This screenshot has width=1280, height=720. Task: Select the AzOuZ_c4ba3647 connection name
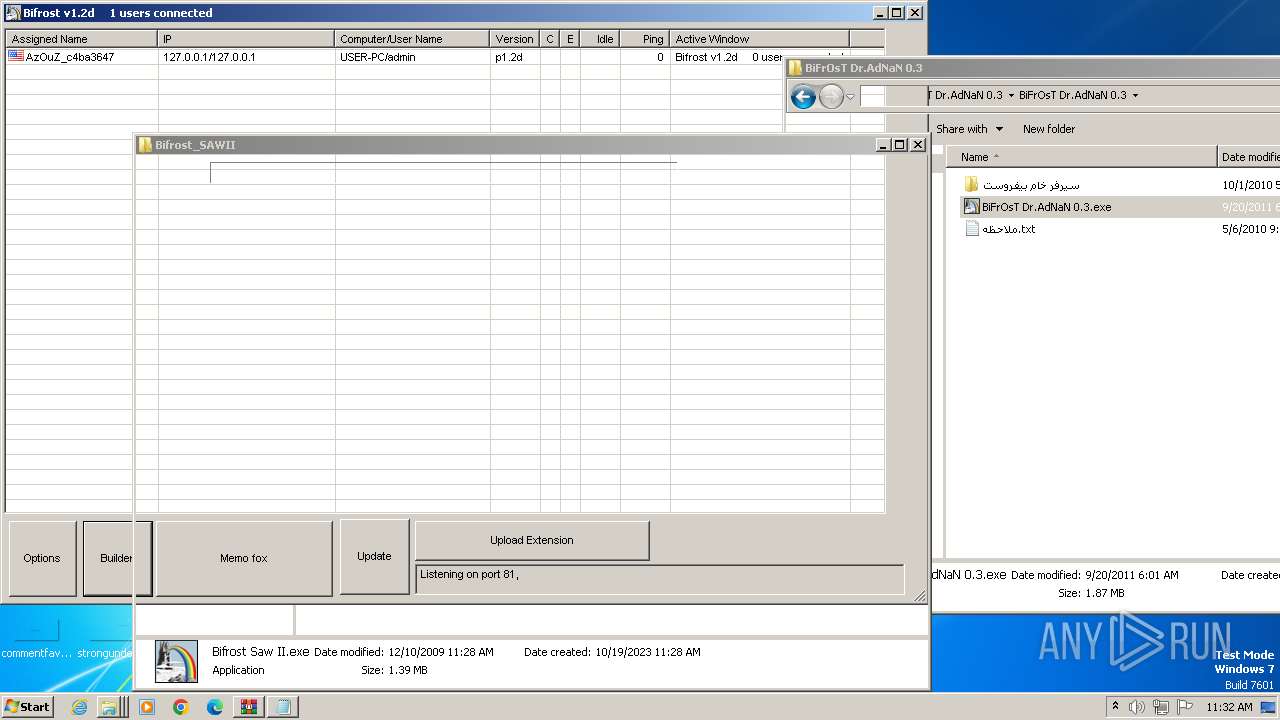pos(70,57)
